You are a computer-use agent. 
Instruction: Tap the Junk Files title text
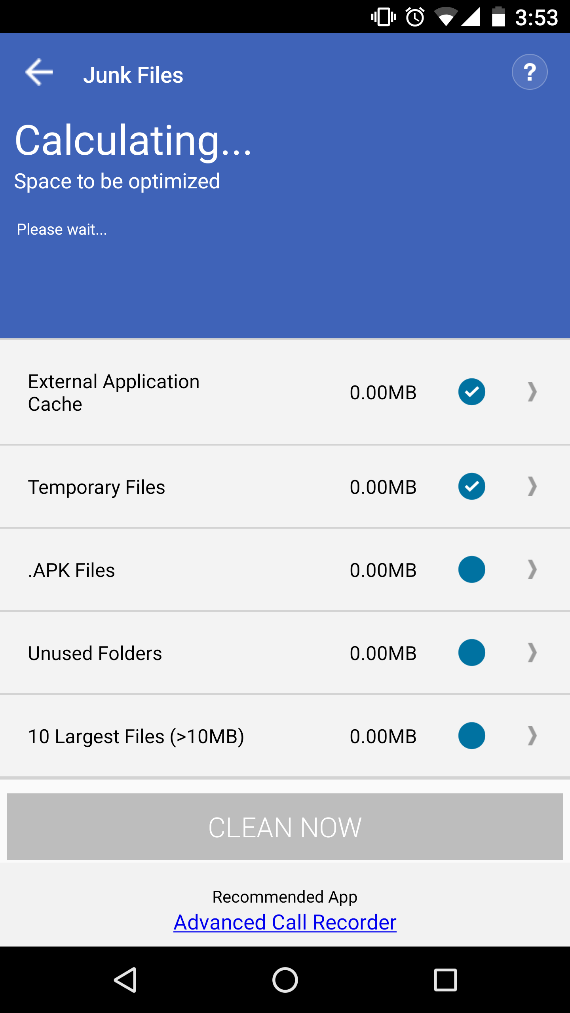pos(133,75)
